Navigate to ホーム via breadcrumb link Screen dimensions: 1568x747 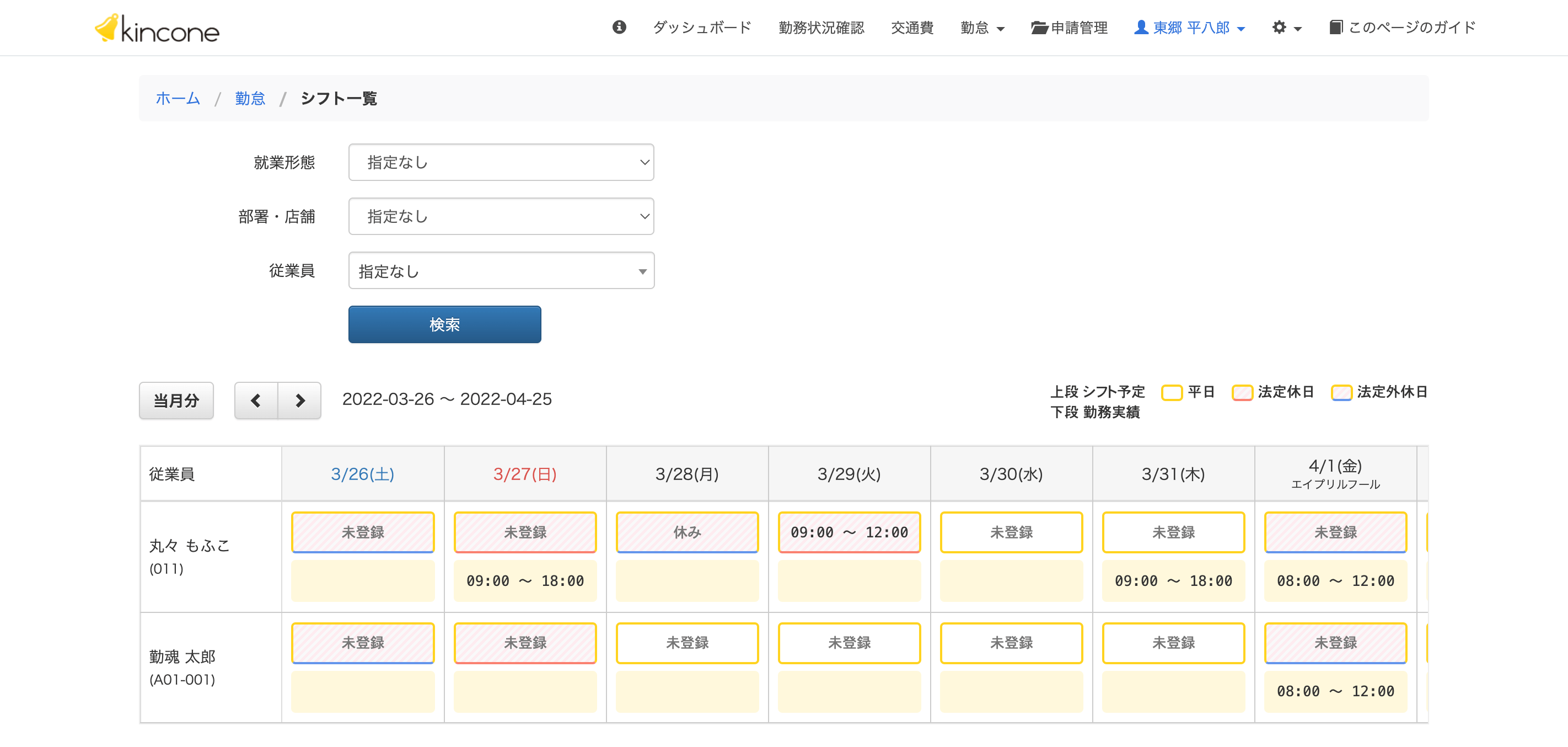(178, 98)
